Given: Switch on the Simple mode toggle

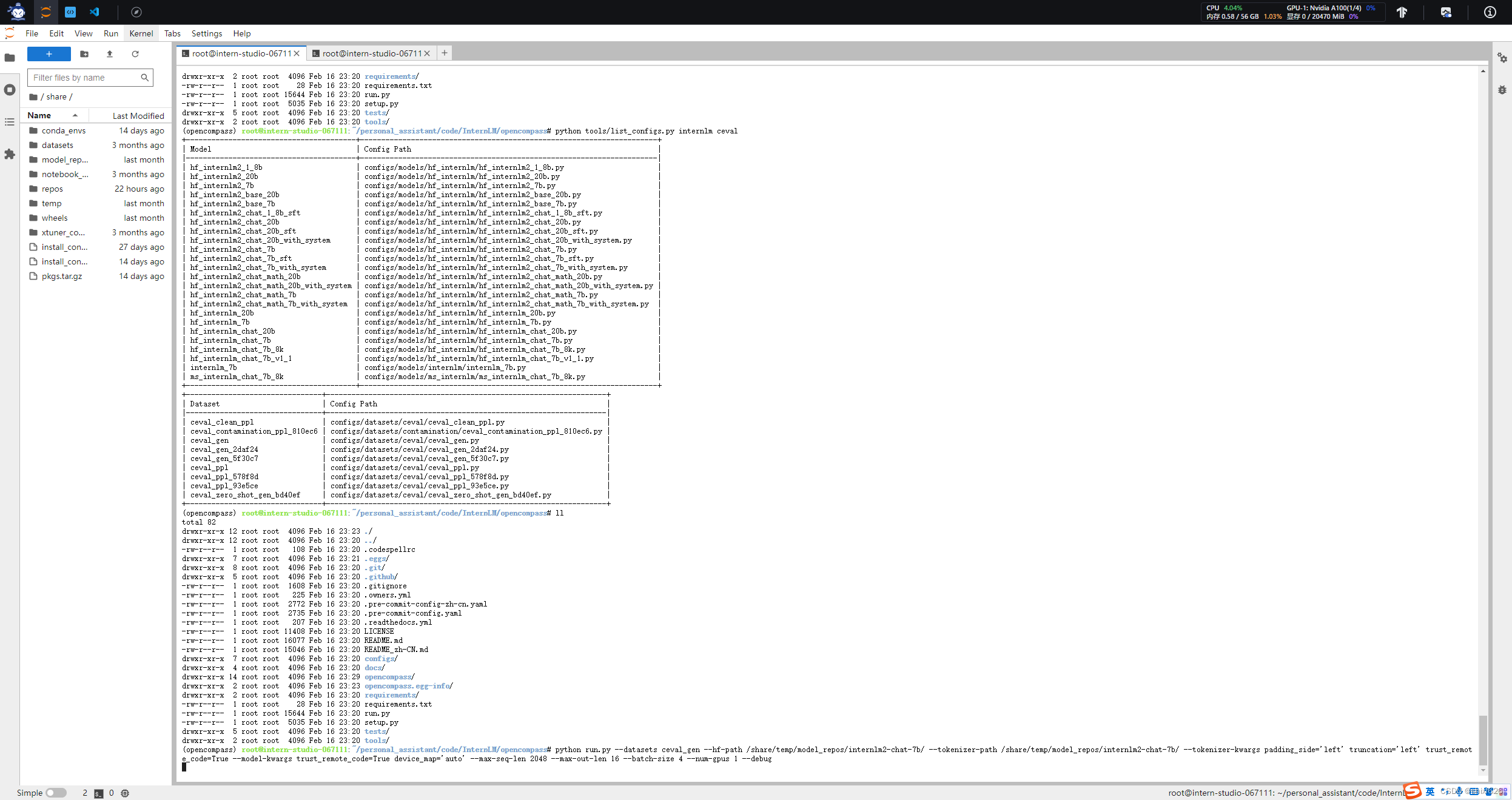Looking at the screenshot, I should coord(57,793).
